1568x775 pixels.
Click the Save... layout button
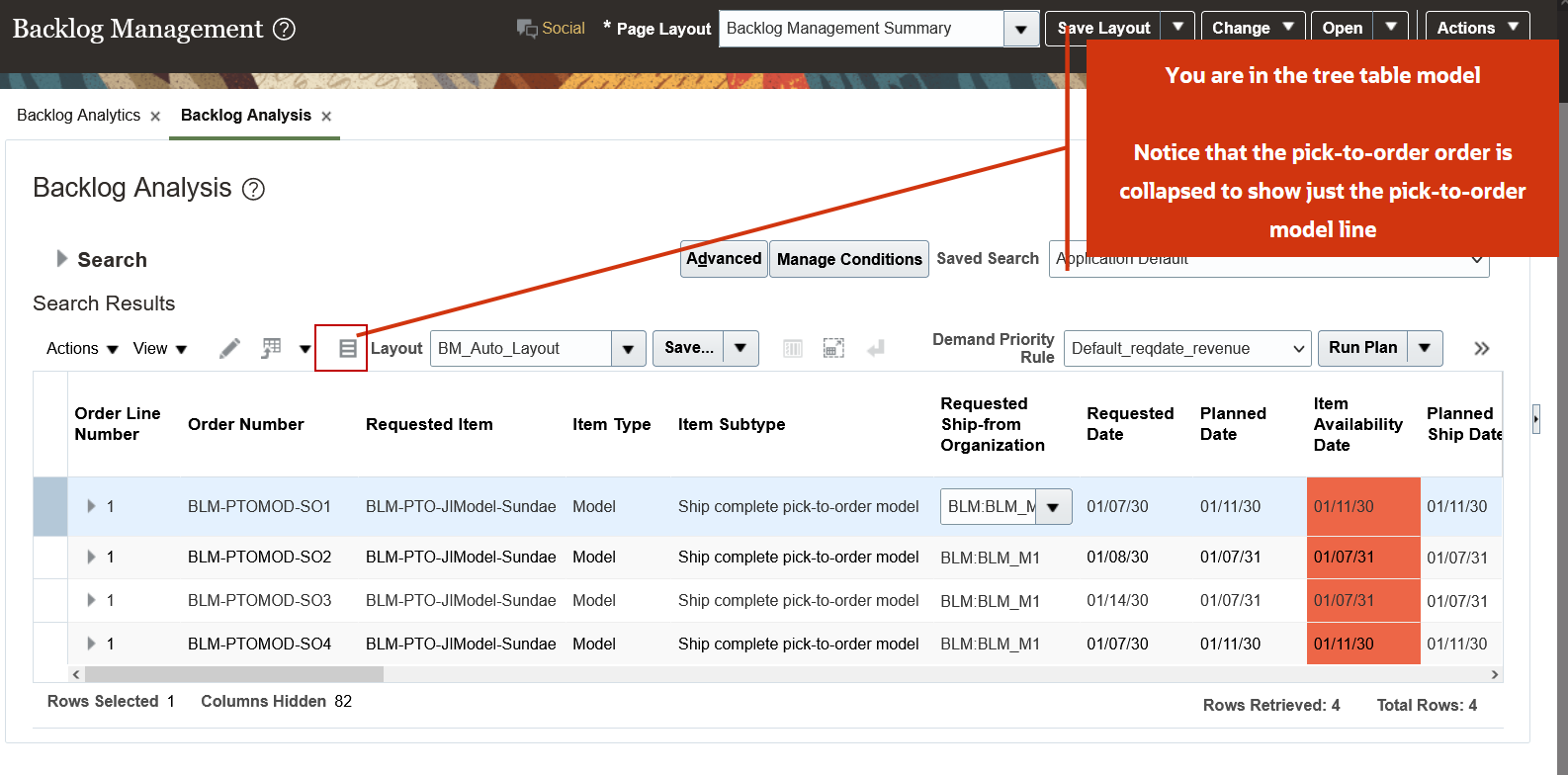[688, 348]
